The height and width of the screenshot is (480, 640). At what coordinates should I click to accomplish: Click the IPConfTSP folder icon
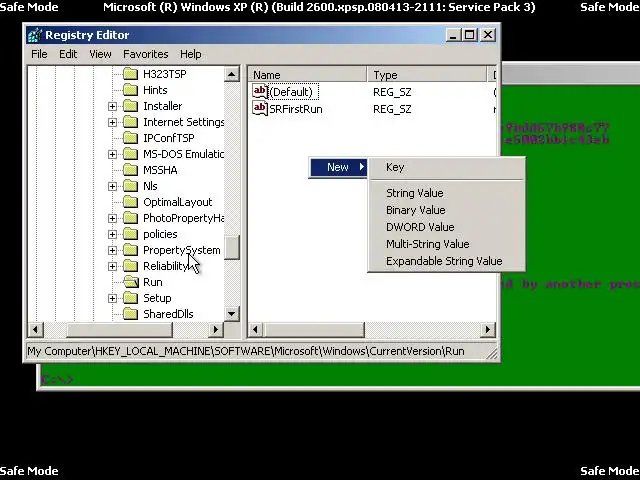[131, 138]
